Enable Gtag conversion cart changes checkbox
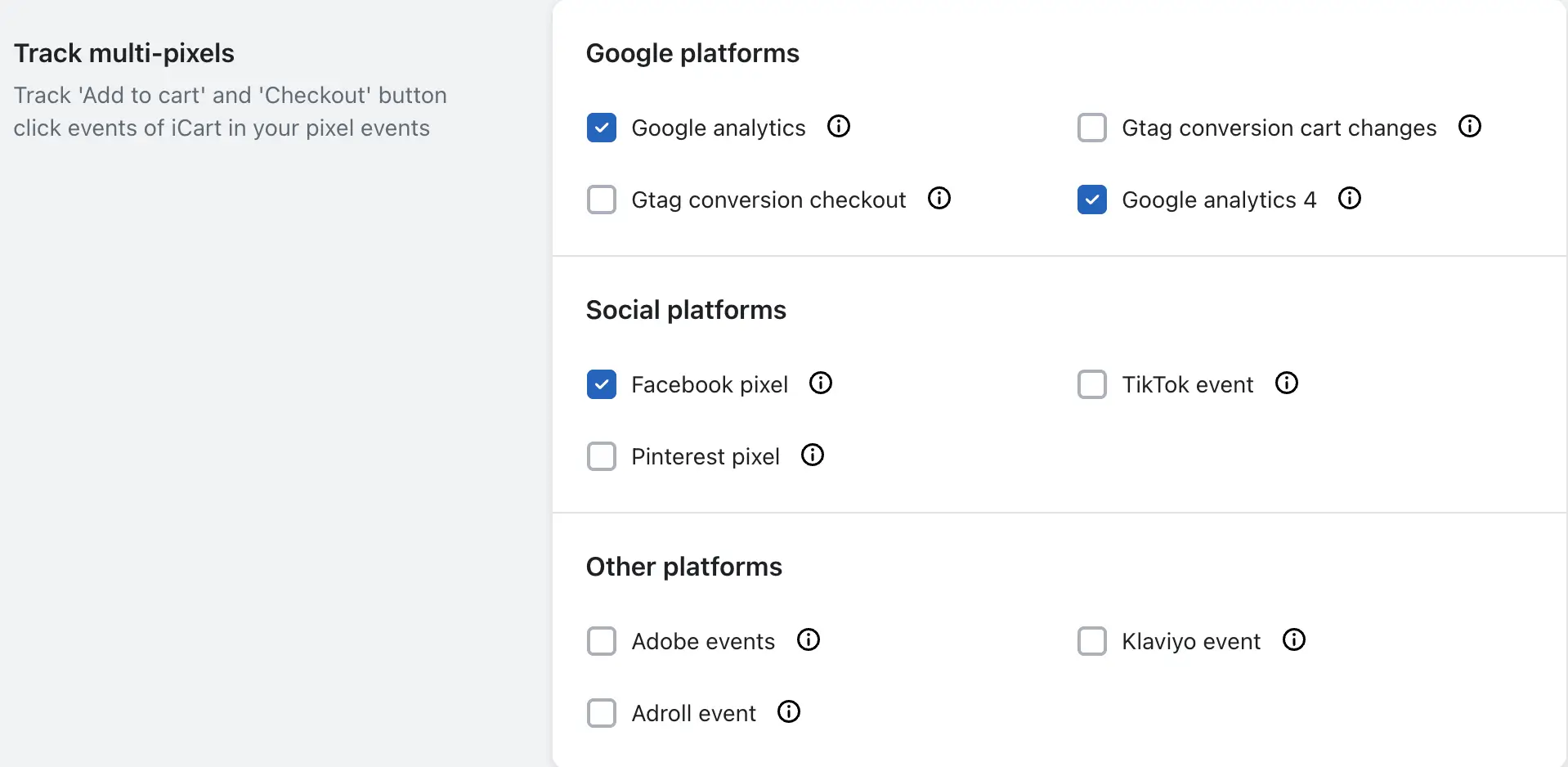1568x767 pixels. pyautogui.click(x=1092, y=128)
